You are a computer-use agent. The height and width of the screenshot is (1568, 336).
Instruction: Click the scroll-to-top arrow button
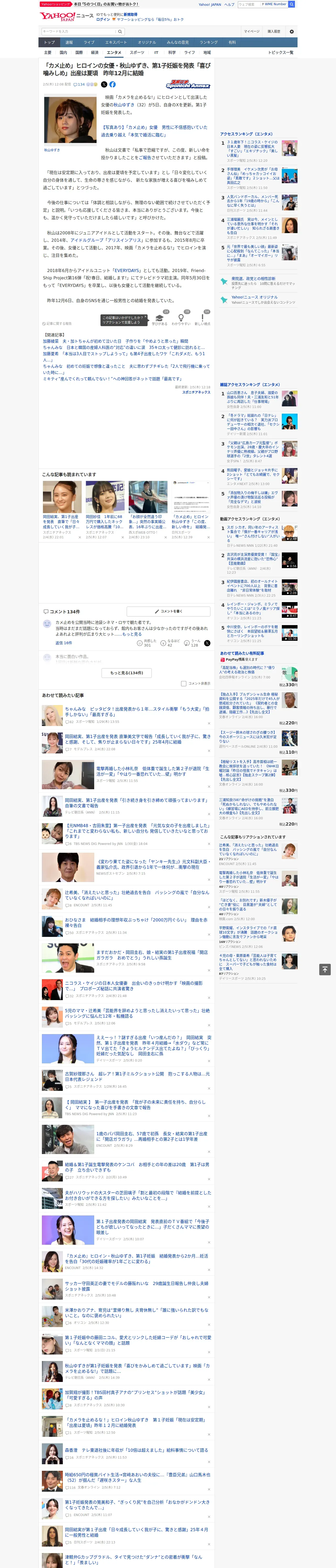click(x=325, y=969)
